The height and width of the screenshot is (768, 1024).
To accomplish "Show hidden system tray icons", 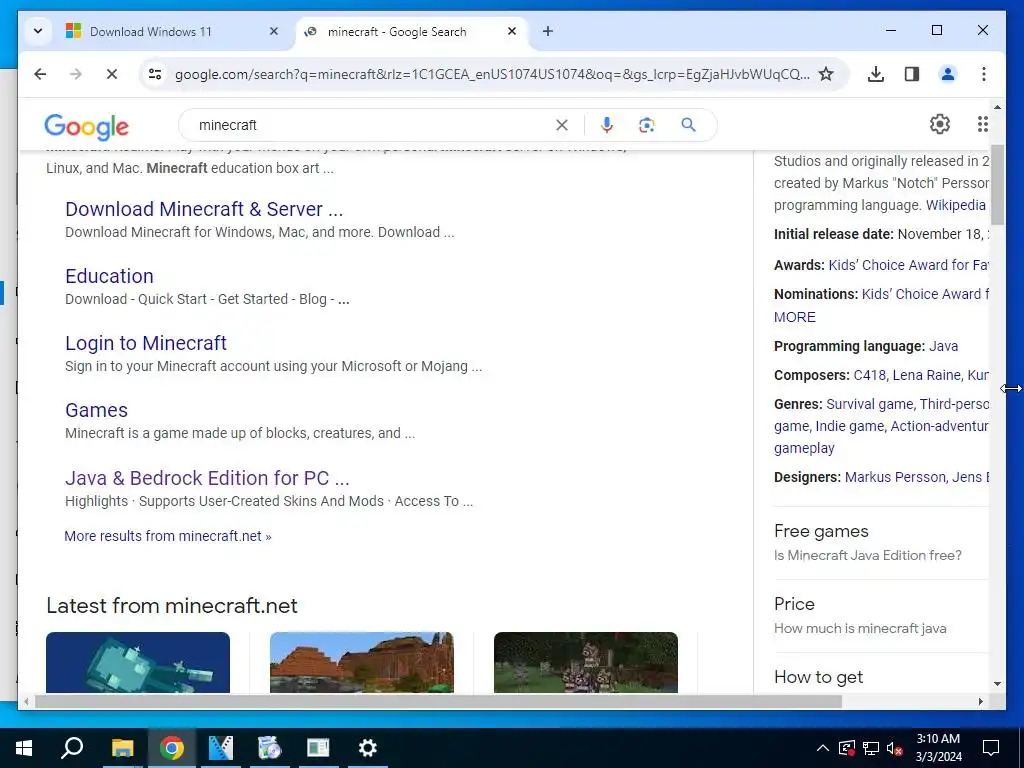I will pyautogui.click(x=823, y=748).
